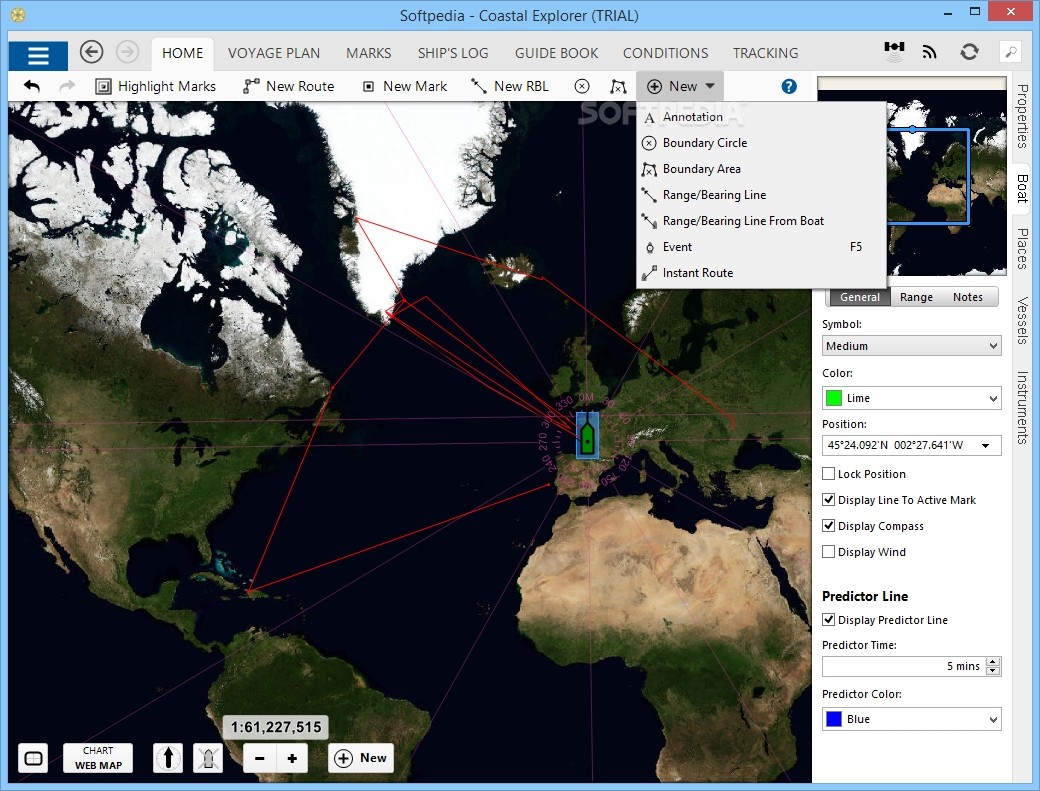This screenshot has width=1040, height=791.
Task: Uncheck Display Line To Active Mark
Action: 828,499
